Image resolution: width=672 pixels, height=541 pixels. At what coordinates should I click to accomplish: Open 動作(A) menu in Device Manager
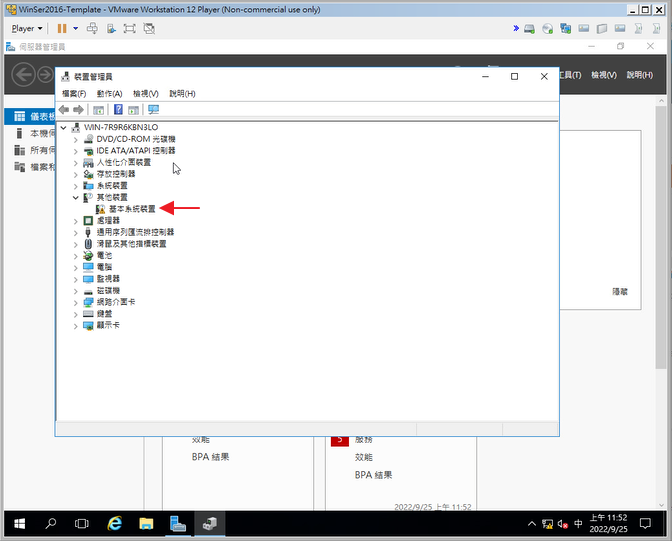tap(109, 93)
